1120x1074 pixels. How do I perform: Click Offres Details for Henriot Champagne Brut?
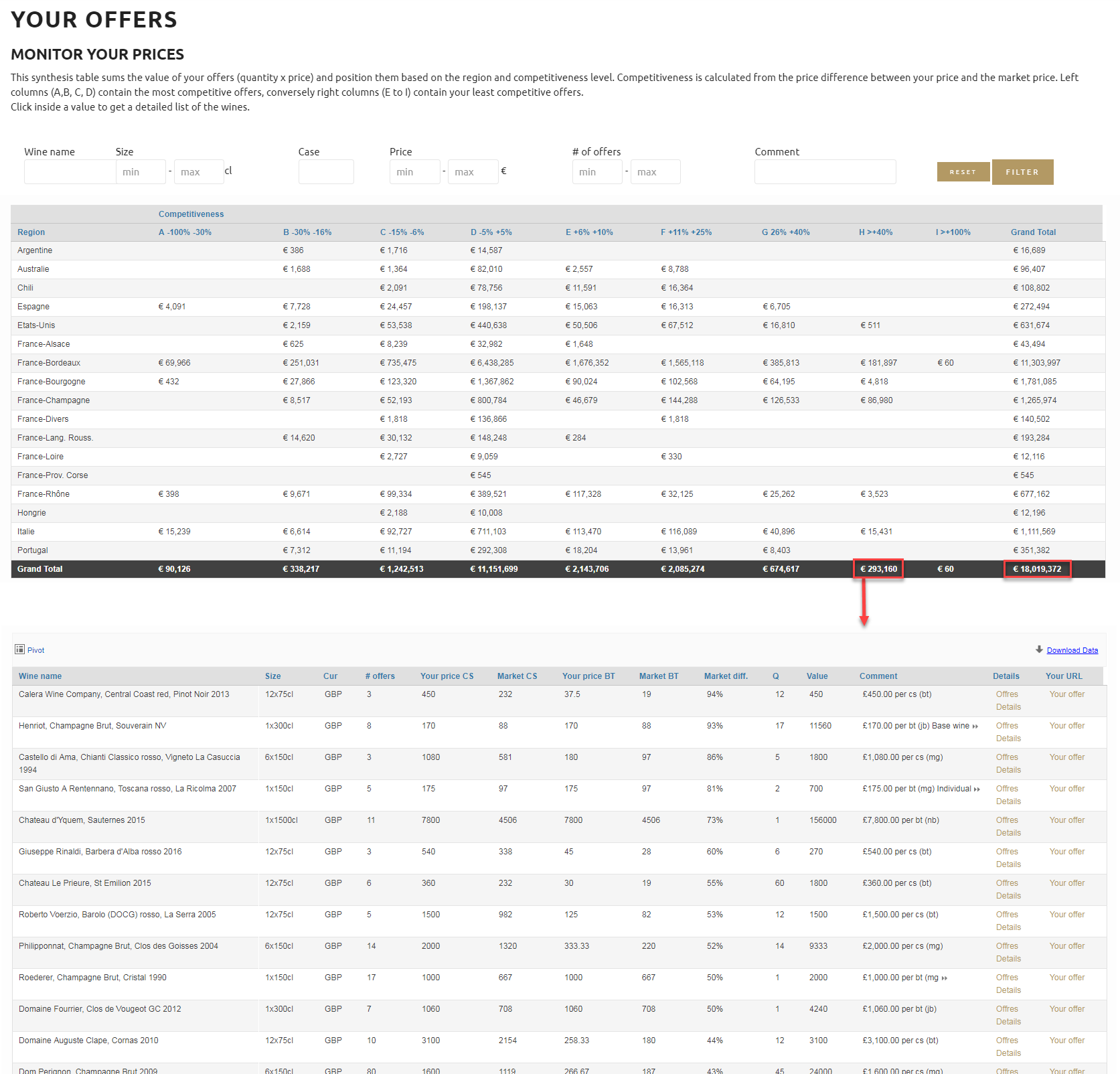1008,733
